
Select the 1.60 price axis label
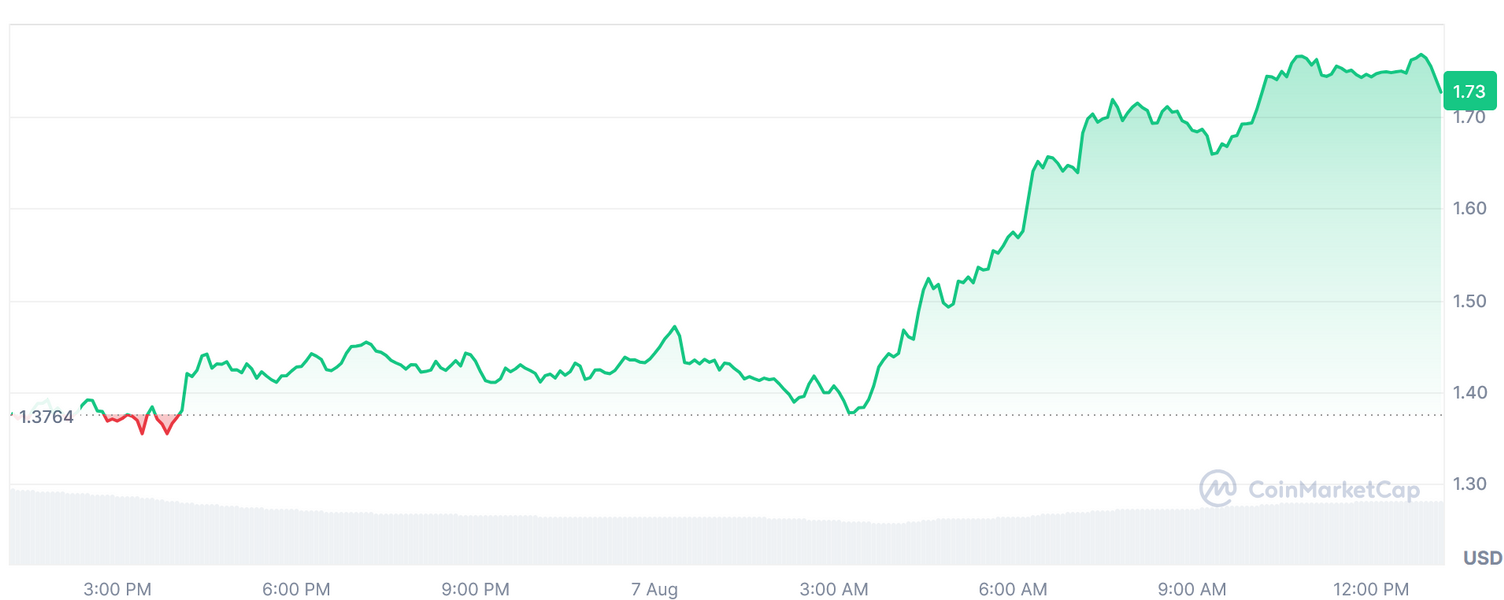click(x=1468, y=209)
